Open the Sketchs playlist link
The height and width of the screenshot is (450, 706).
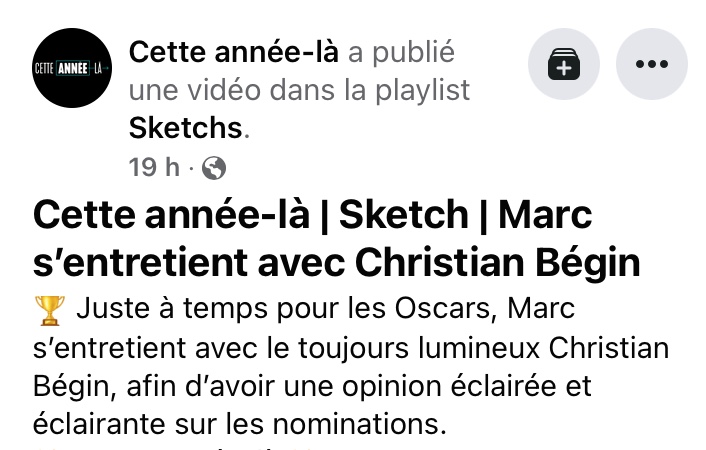186,128
